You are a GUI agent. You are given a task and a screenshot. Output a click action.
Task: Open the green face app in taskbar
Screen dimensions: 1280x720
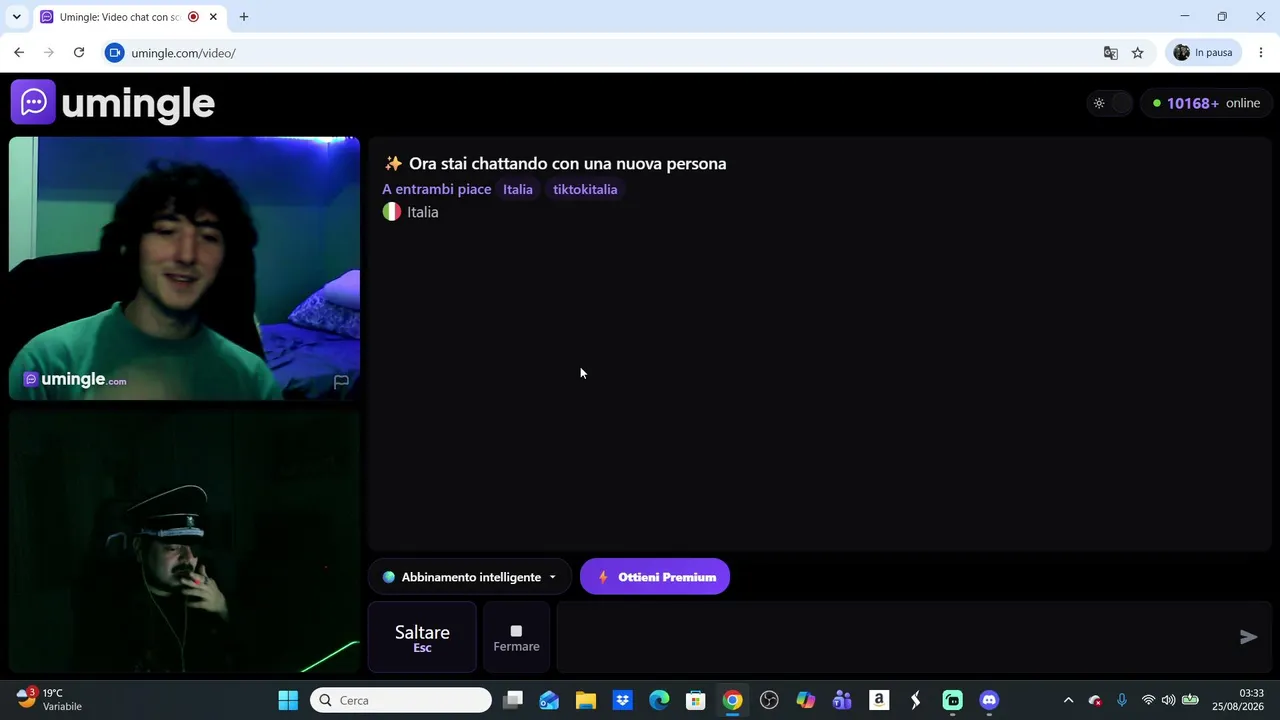pyautogui.click(x=952, y=700)
